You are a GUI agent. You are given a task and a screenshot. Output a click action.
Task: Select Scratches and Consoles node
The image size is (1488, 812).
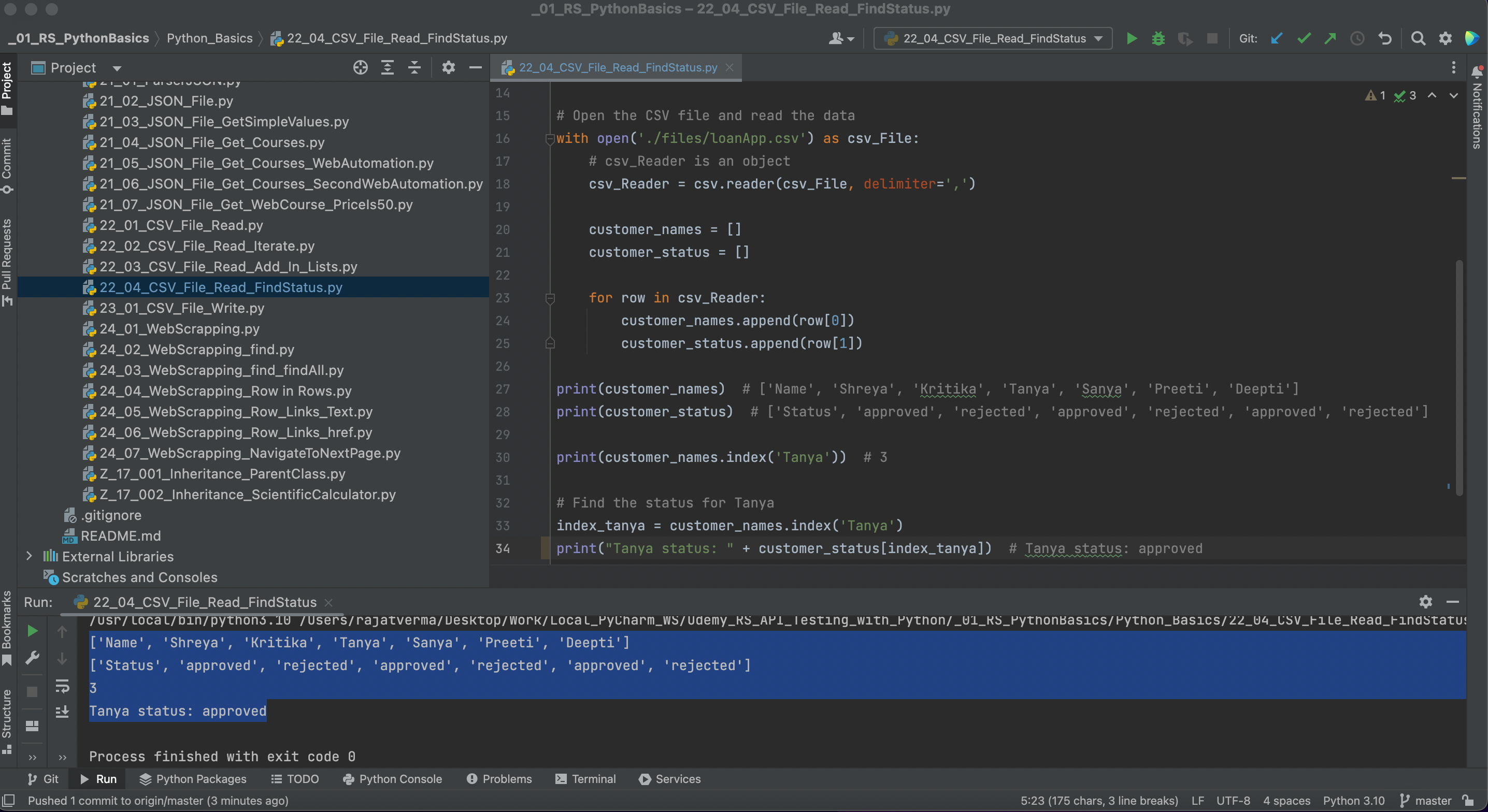[x=139, y=577]
